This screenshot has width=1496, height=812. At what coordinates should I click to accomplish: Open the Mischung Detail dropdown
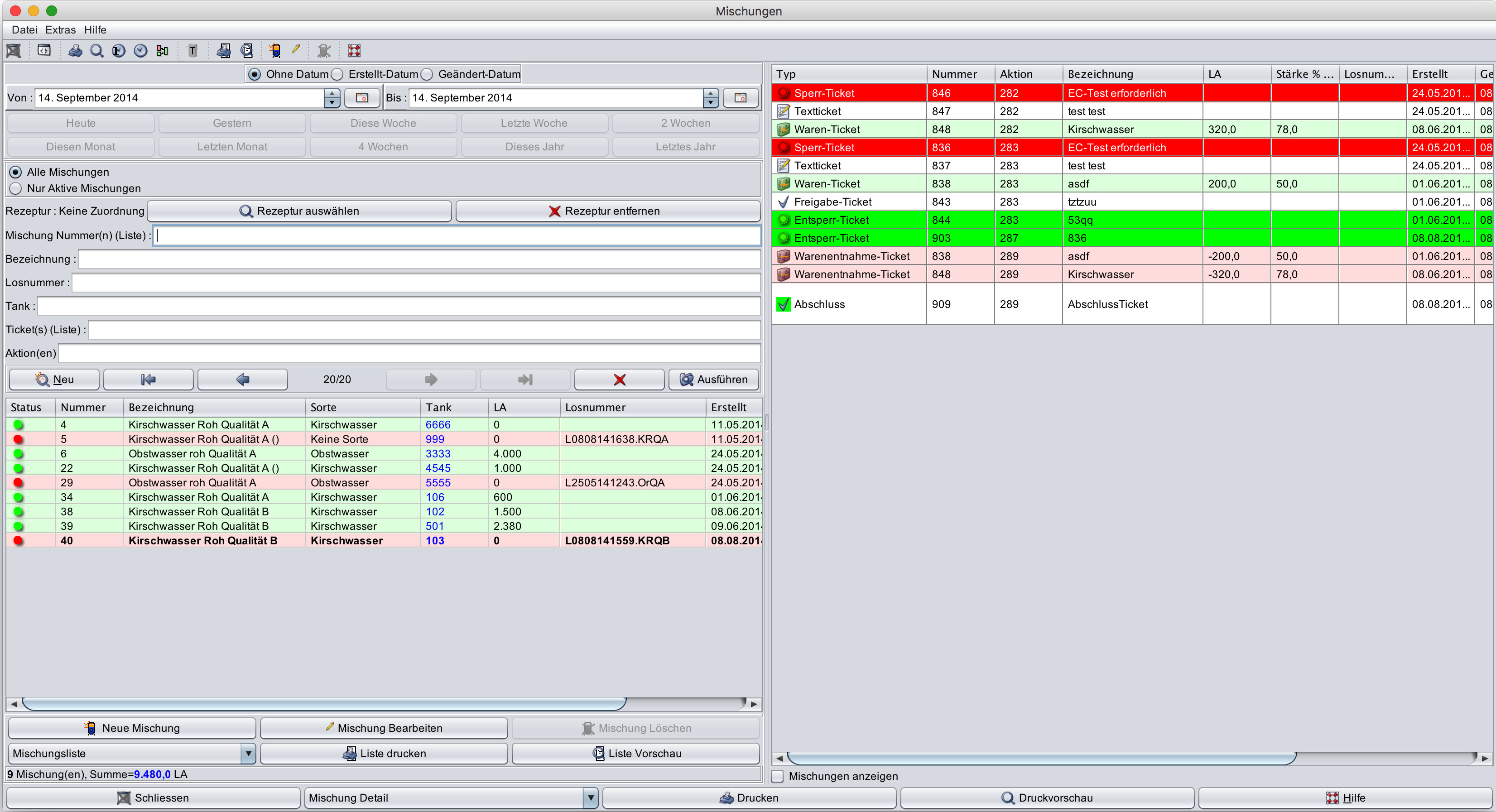(x=591, y=798)
